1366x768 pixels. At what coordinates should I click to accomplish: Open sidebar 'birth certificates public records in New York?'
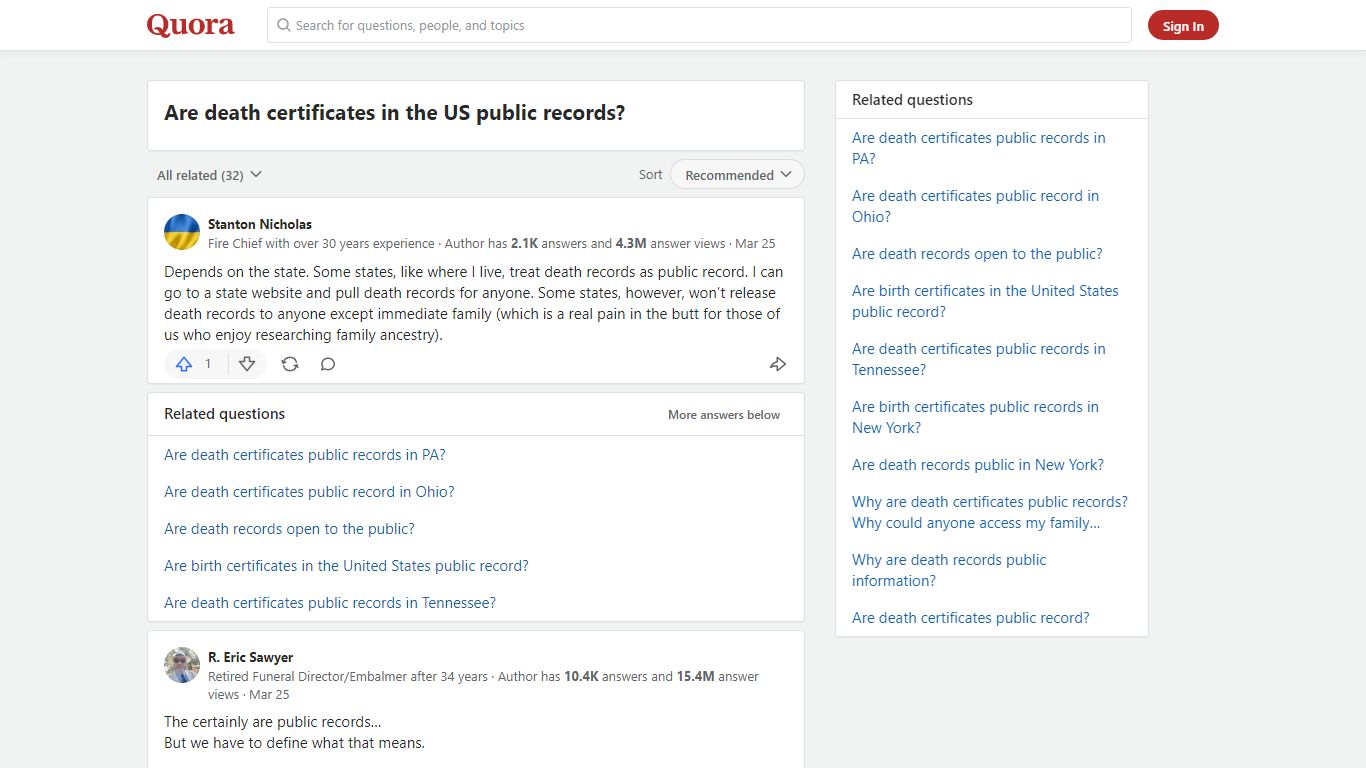click(x=975, y=417)
